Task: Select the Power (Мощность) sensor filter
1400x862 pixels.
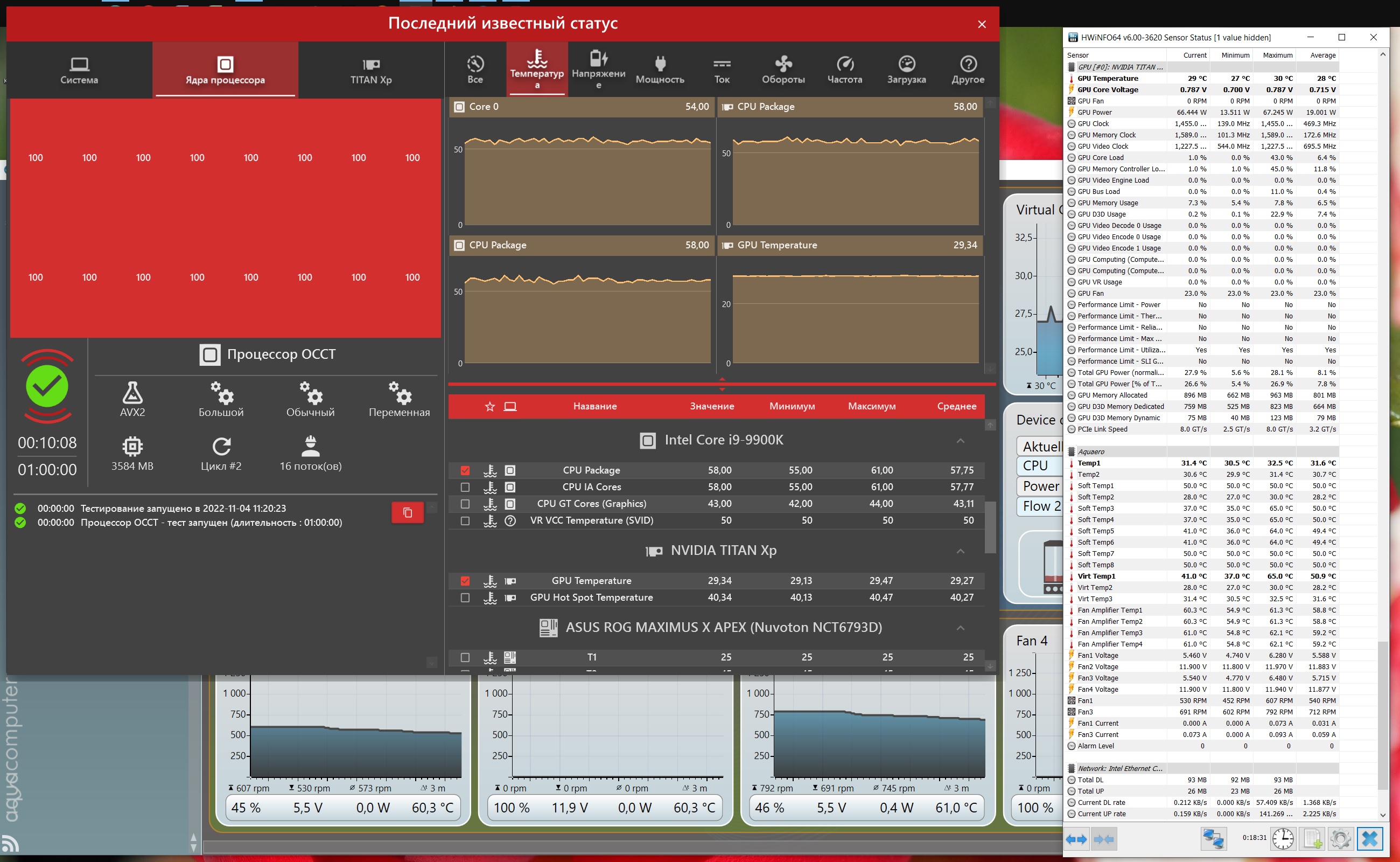Action: [x=660, y=69]
